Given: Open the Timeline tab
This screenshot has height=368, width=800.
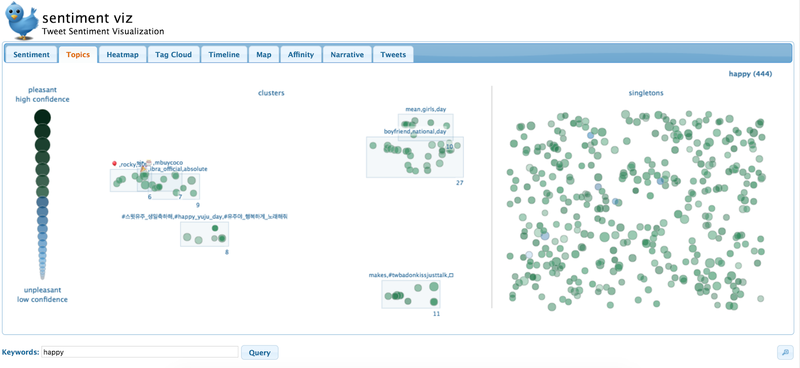Looking at the screenshot, I should [224, 55].
